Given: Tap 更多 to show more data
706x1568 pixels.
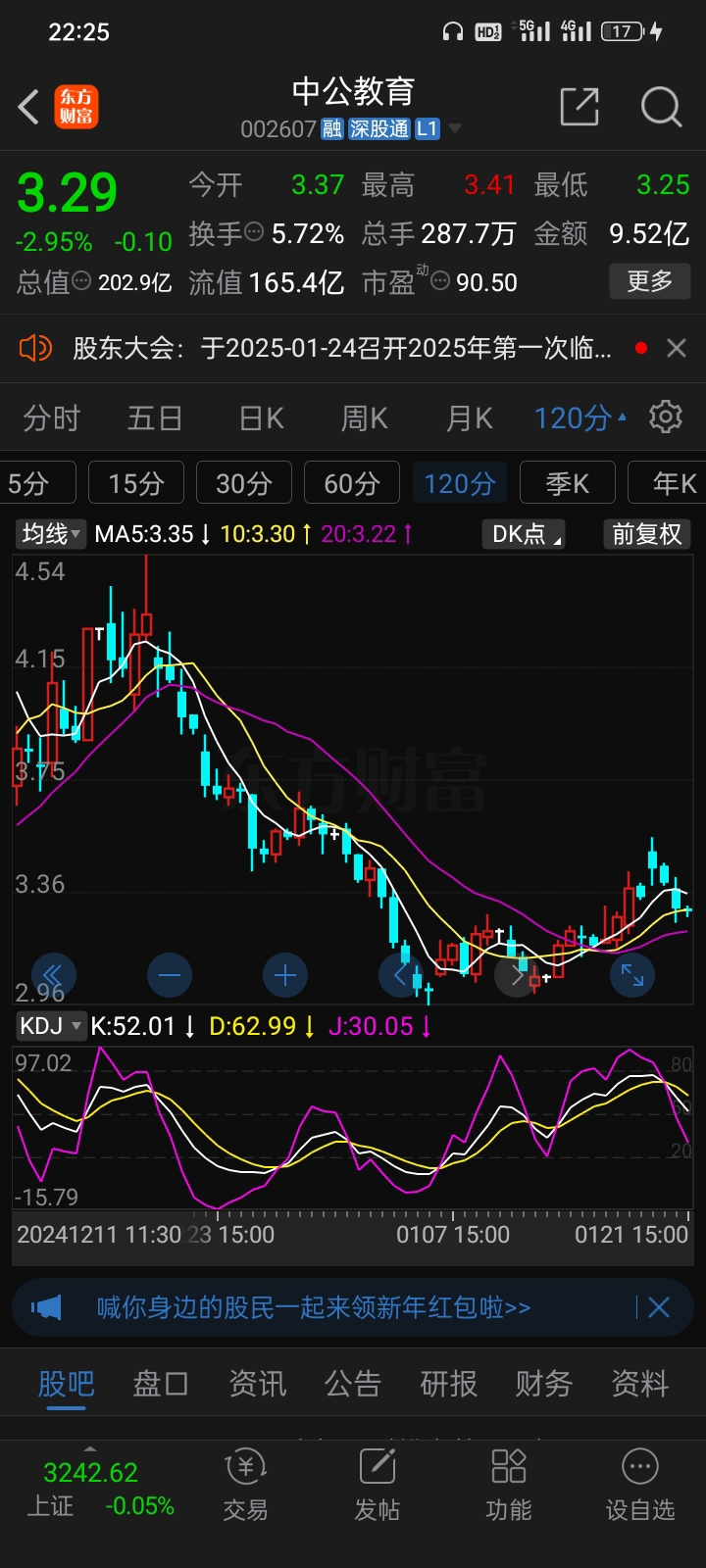Looking at the screenshot, I should click(649, 281).
